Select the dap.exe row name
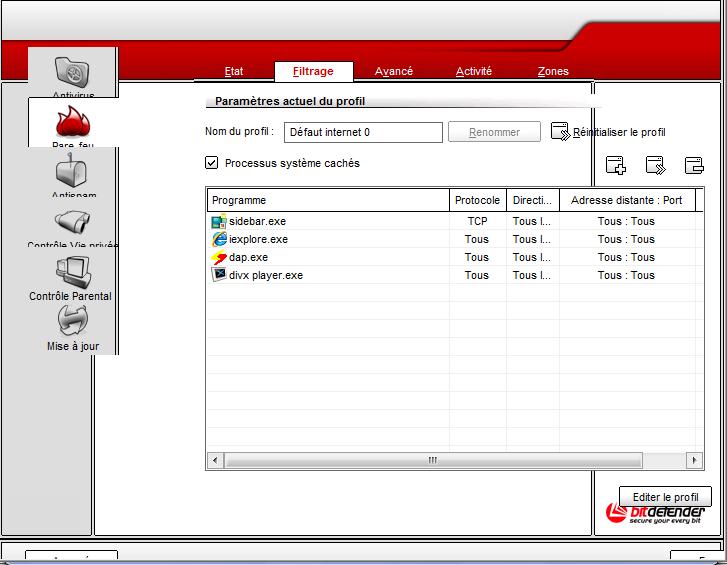This screenshot has height=565, width=727. point(248,257)
